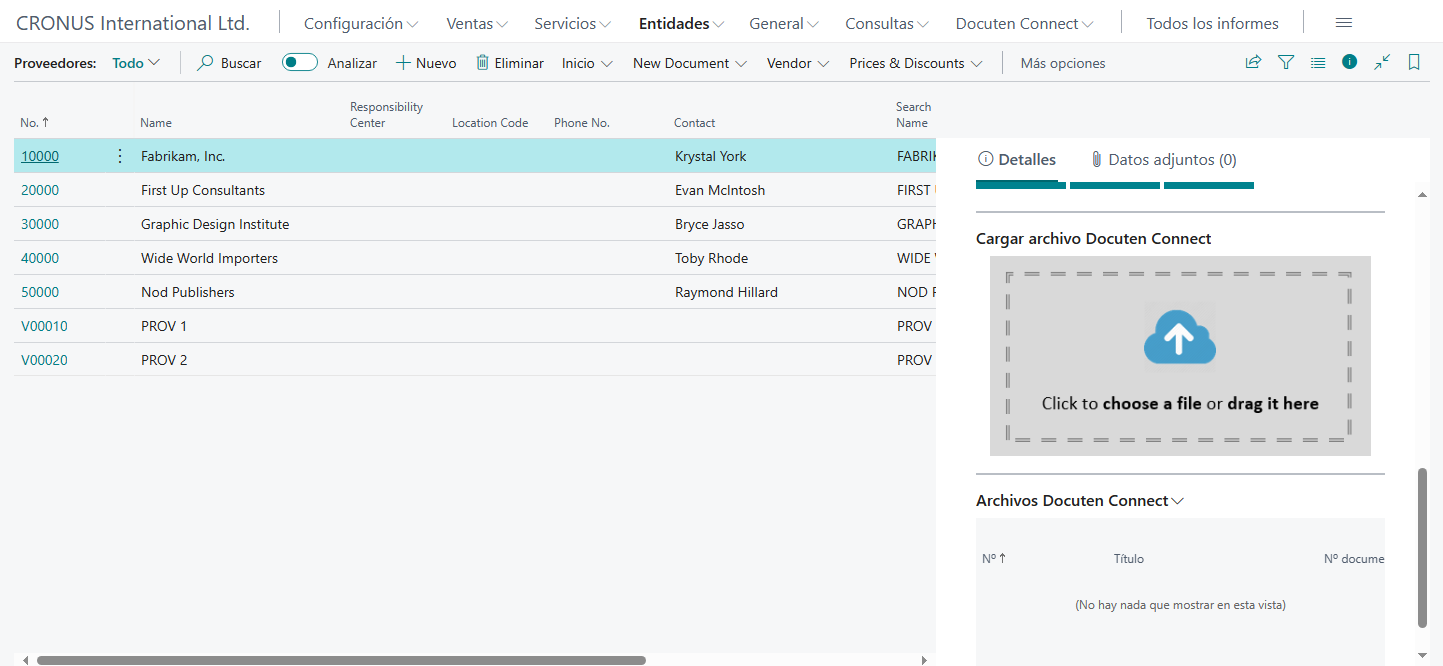Click the share icon in the toolbar
The width and height of the screenshot is (1443, 666).
1253,62
